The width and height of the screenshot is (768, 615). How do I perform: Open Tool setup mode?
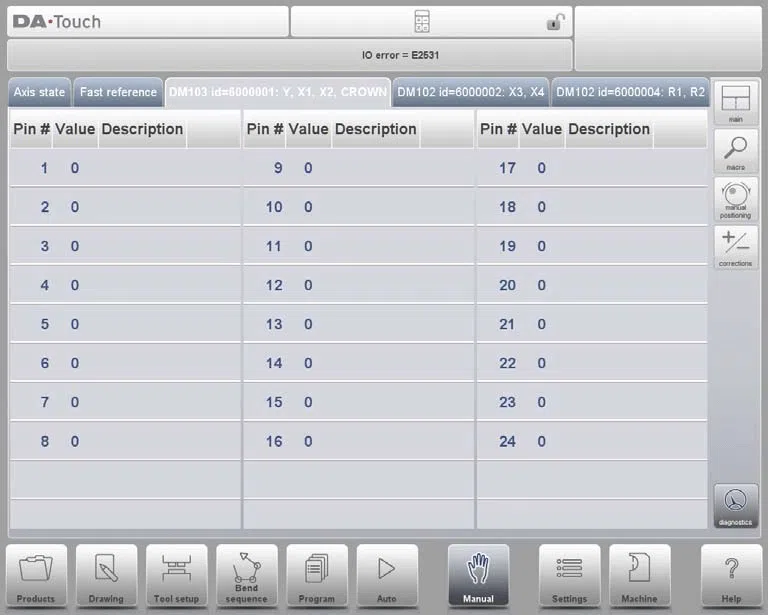tap(176, 576)
